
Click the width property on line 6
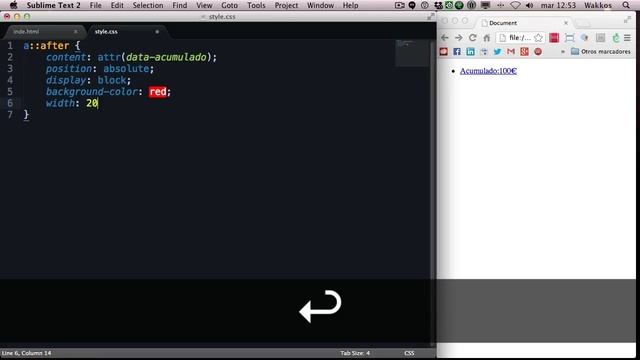tap(60, 103)
